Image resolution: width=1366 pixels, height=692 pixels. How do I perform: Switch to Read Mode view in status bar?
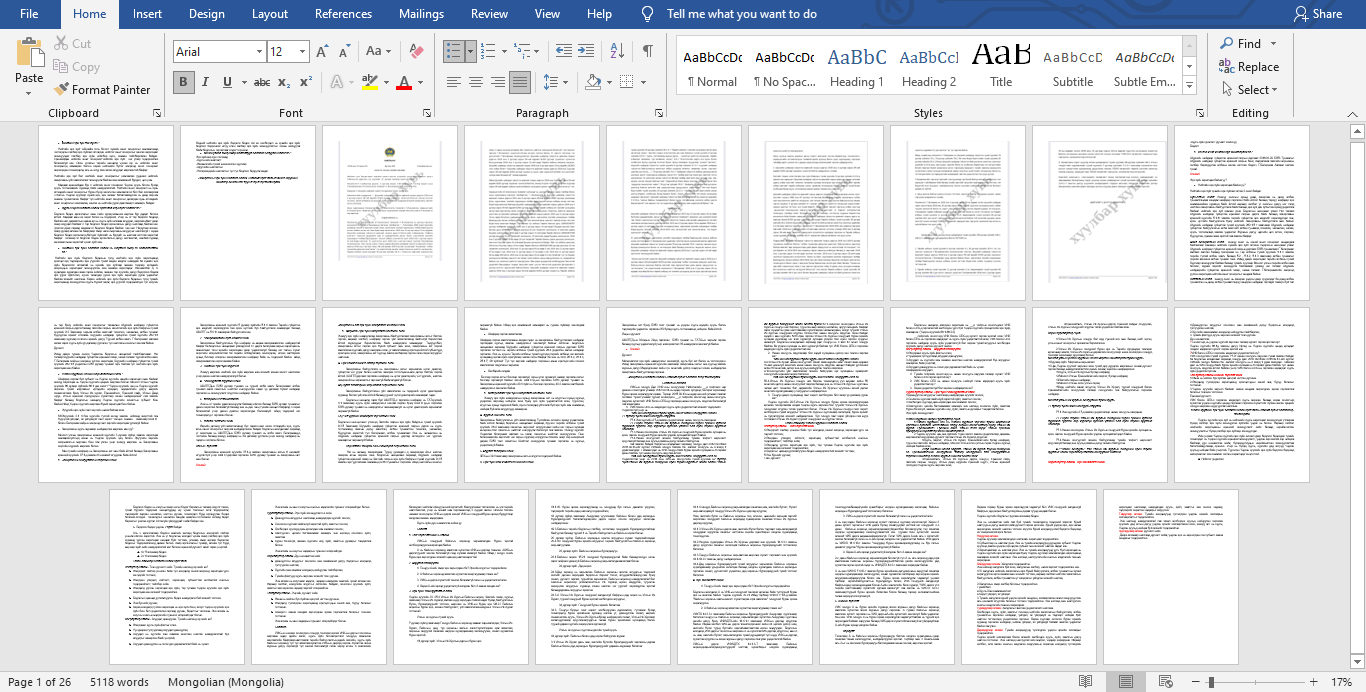point(1086,682)
